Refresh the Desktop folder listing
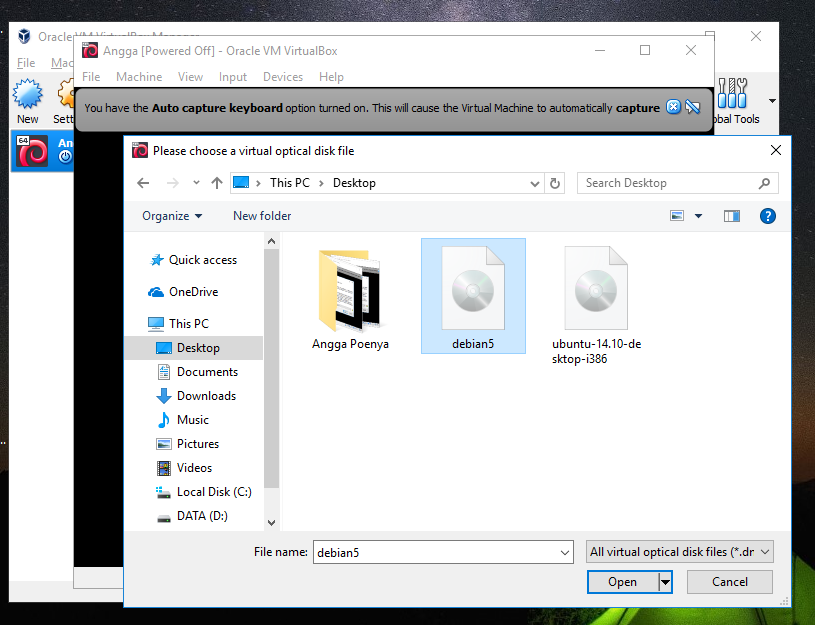Screen dimensions: 815x625 click(x=555, y=183)
